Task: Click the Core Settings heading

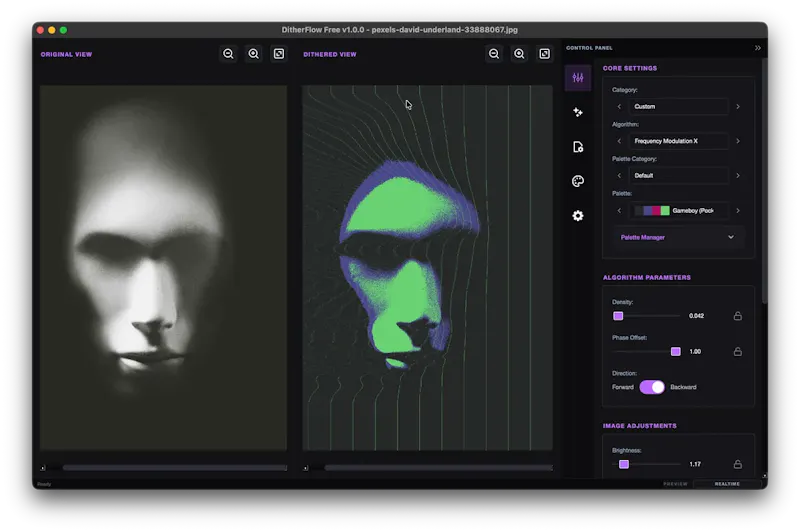Action: click(630, 68)
